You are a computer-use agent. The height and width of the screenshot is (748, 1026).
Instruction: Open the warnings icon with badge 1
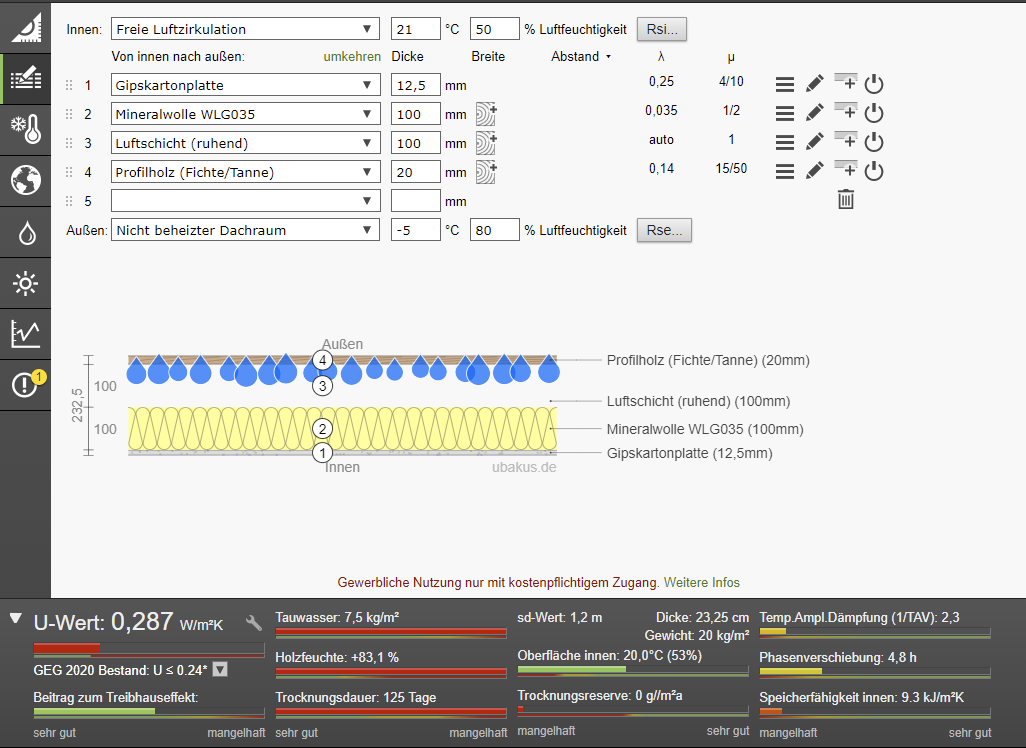point(25,384)
